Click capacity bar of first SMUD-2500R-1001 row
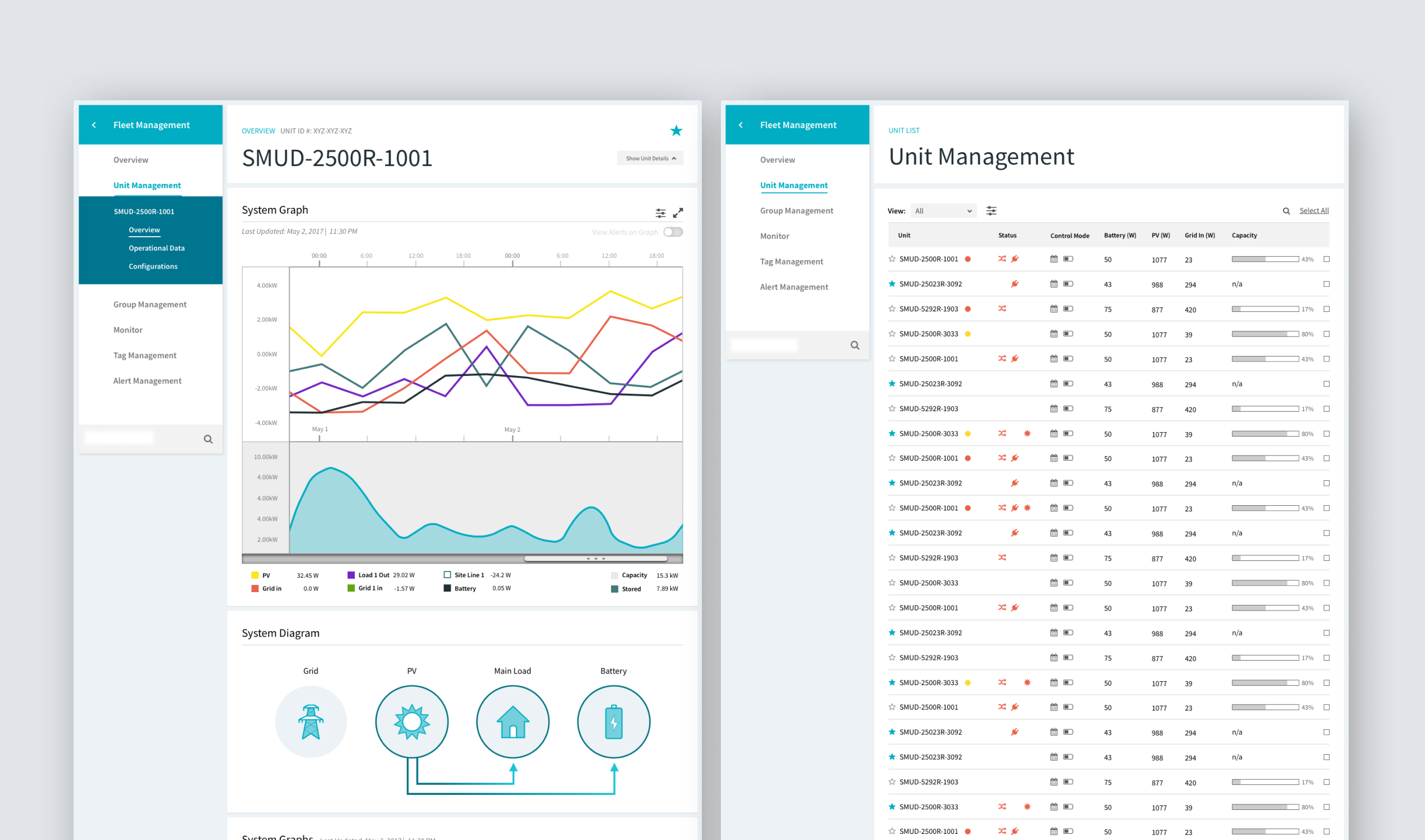Screen dimensions: 1425x840 click(x=1265, y=259)
